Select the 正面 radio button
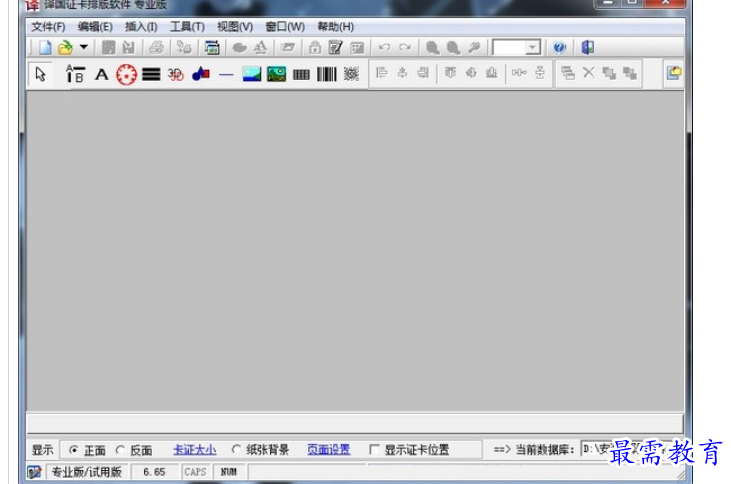 click(73, 450)
